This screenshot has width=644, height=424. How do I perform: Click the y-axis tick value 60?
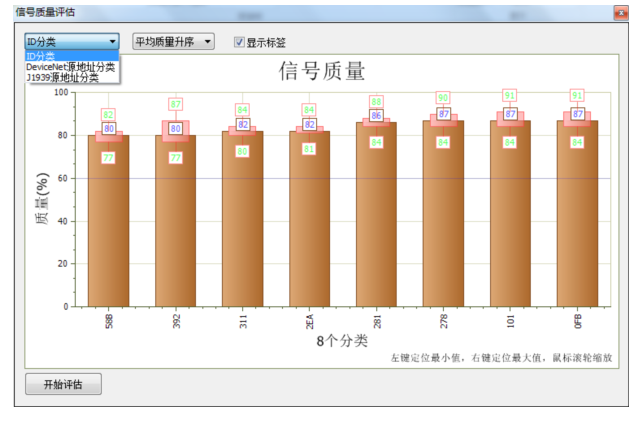63,178
